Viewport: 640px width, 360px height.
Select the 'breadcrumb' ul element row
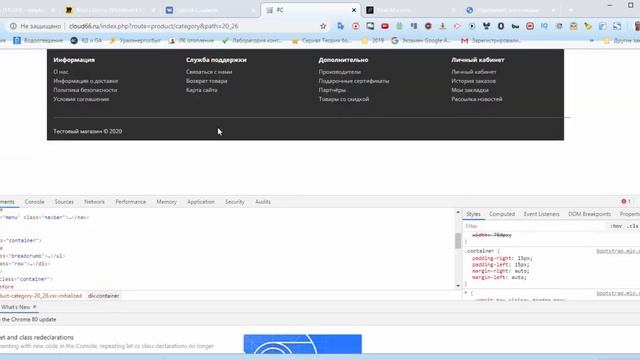tap(33, 256)
